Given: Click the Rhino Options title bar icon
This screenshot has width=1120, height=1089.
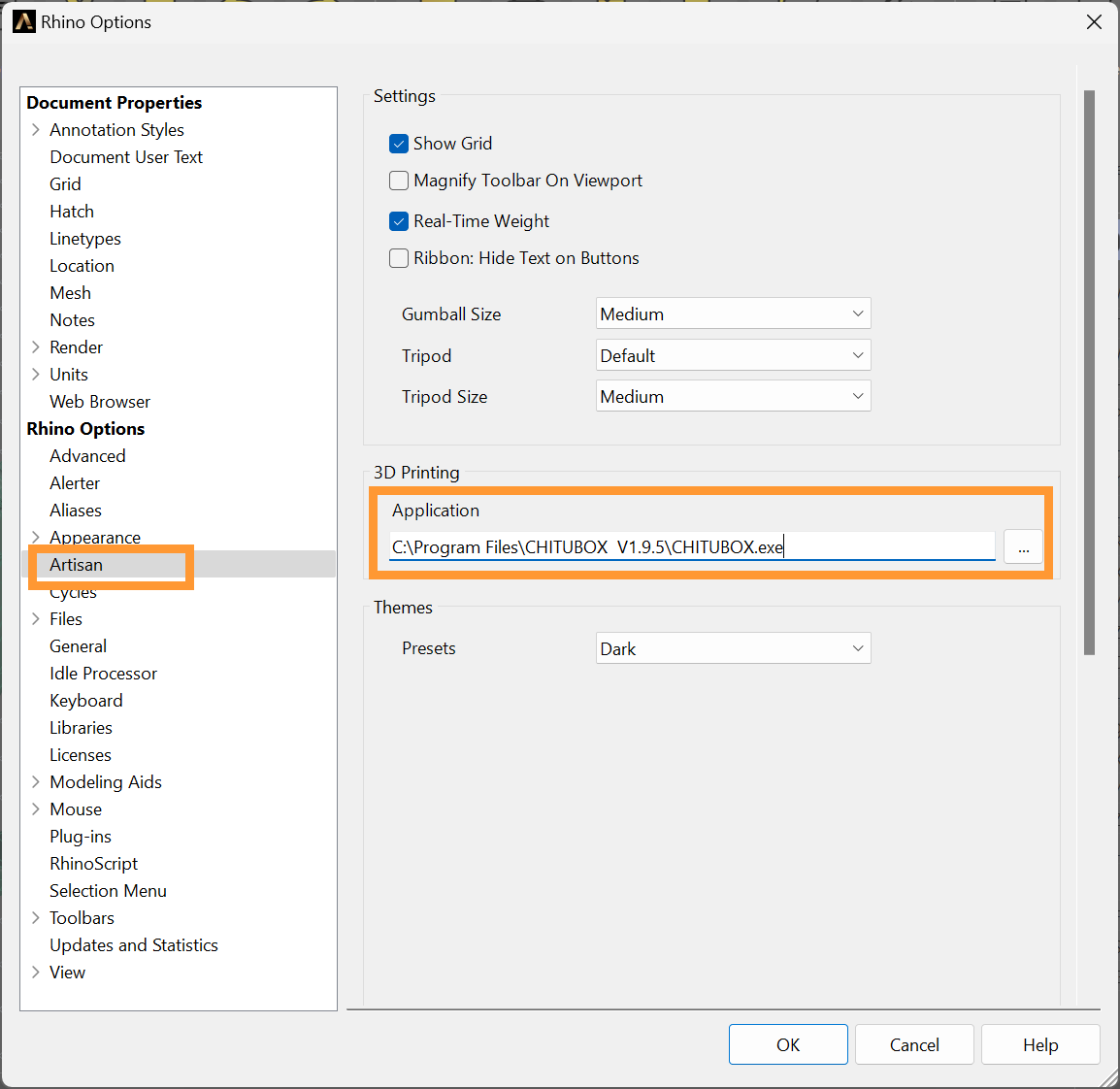Looking at the screenshot, I should (x=23, y=21).
